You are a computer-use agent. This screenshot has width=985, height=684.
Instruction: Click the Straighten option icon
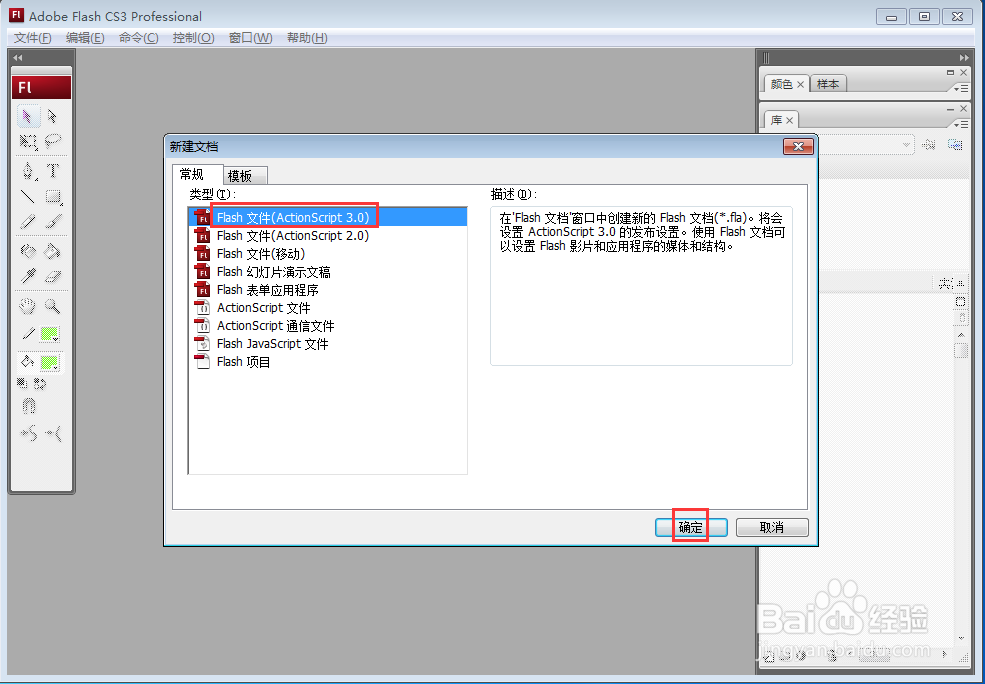(x=53, y=433)
